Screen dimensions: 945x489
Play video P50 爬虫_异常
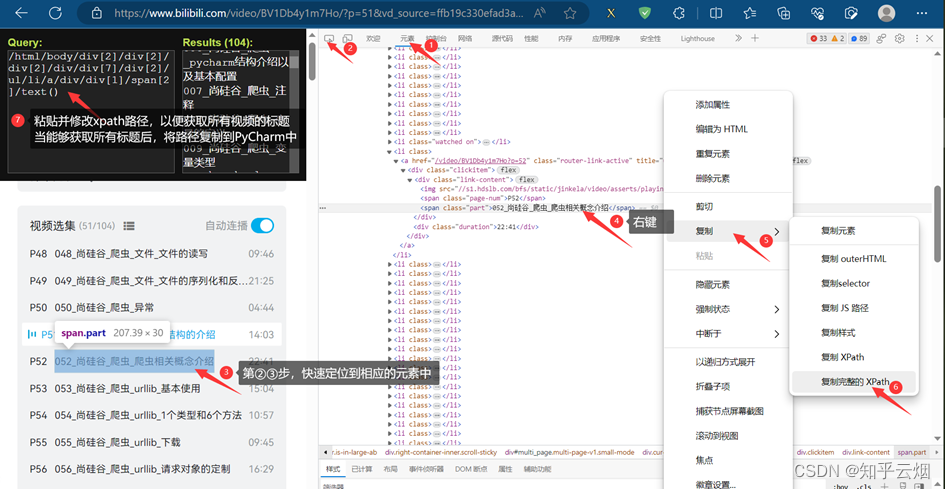pos(152,308)
